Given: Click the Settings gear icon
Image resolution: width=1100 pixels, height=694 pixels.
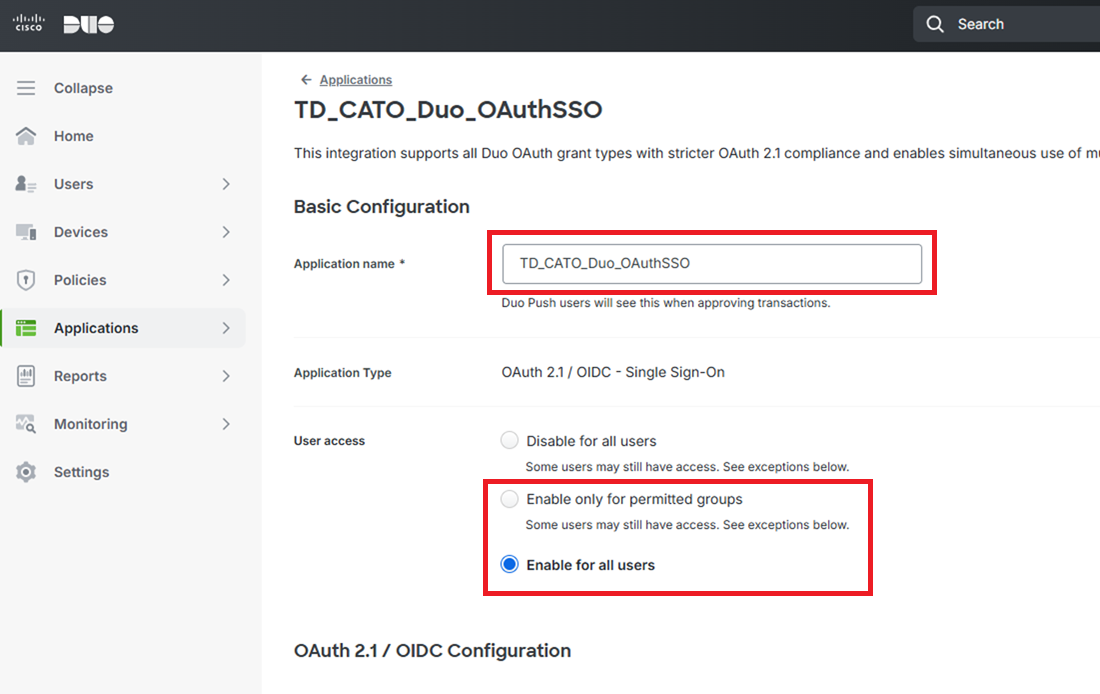Looking at the screenshot, I should [26, 472].
